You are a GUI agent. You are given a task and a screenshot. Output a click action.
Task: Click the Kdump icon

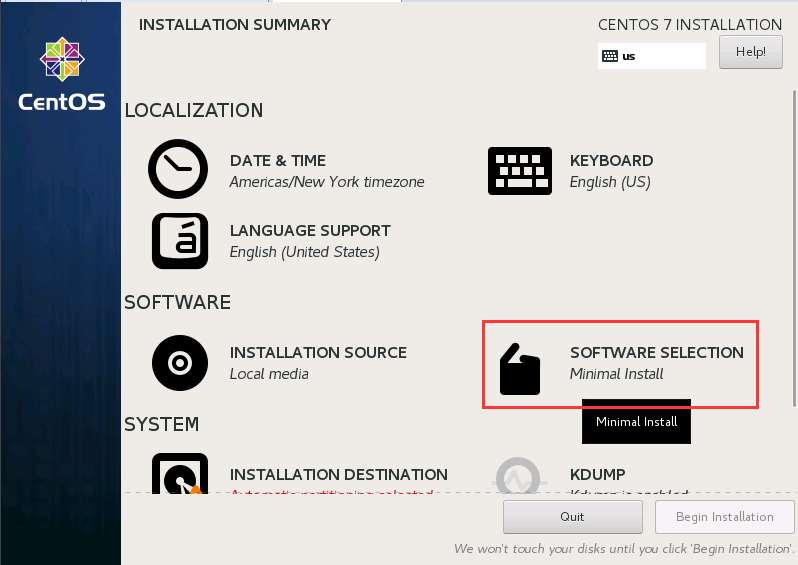point(518,475)
